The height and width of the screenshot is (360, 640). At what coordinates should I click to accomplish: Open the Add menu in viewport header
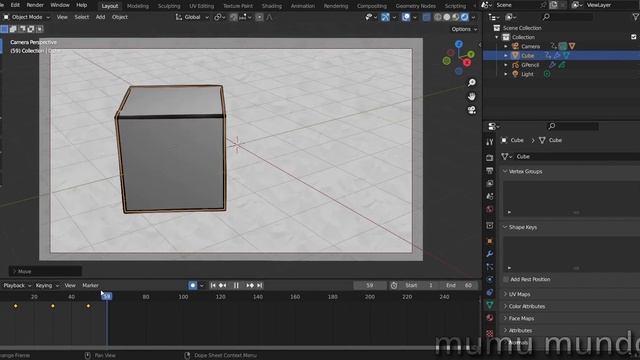click(x=100, y=17)
